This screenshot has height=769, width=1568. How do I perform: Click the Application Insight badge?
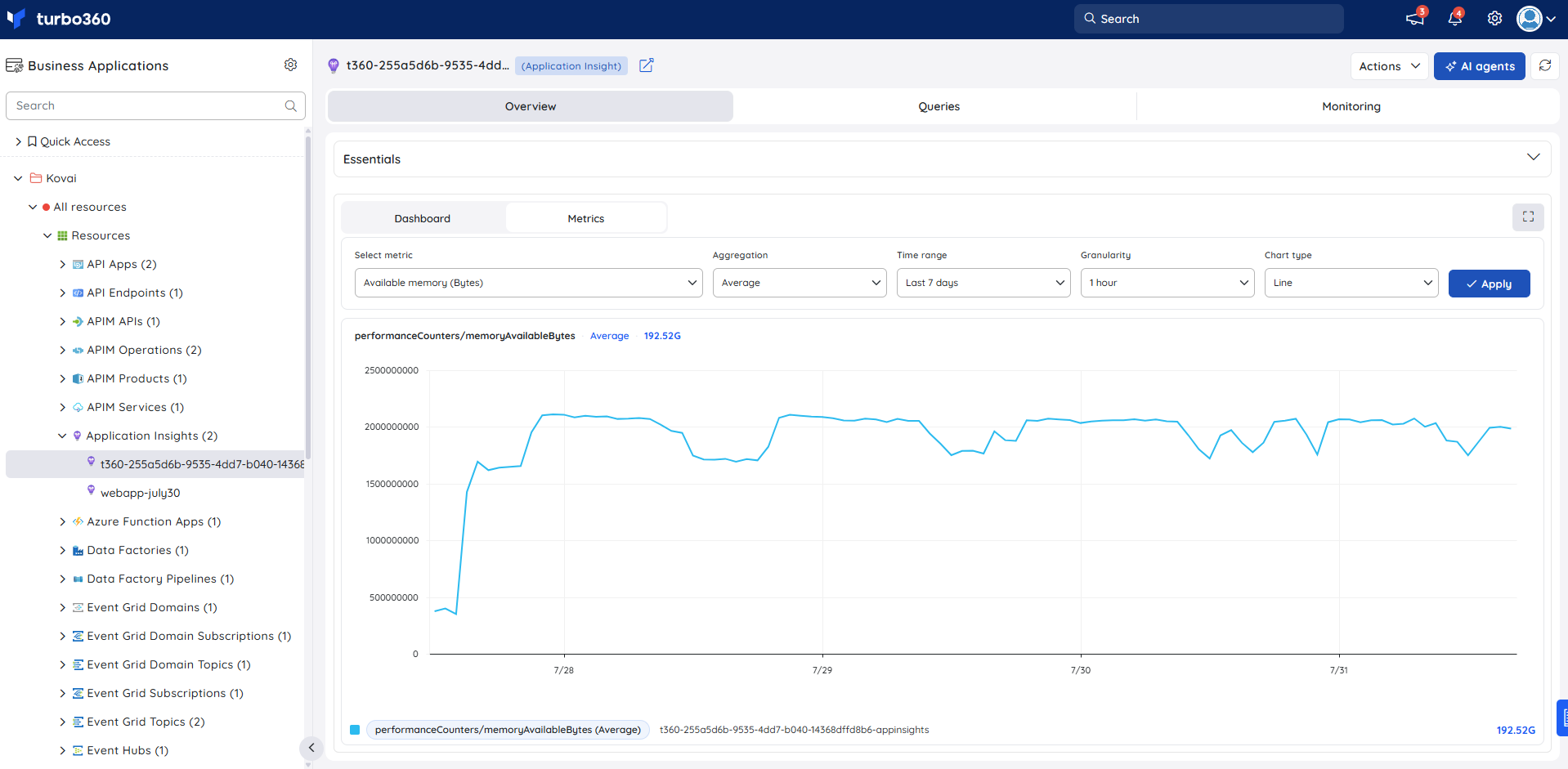(x=571, y=66)
